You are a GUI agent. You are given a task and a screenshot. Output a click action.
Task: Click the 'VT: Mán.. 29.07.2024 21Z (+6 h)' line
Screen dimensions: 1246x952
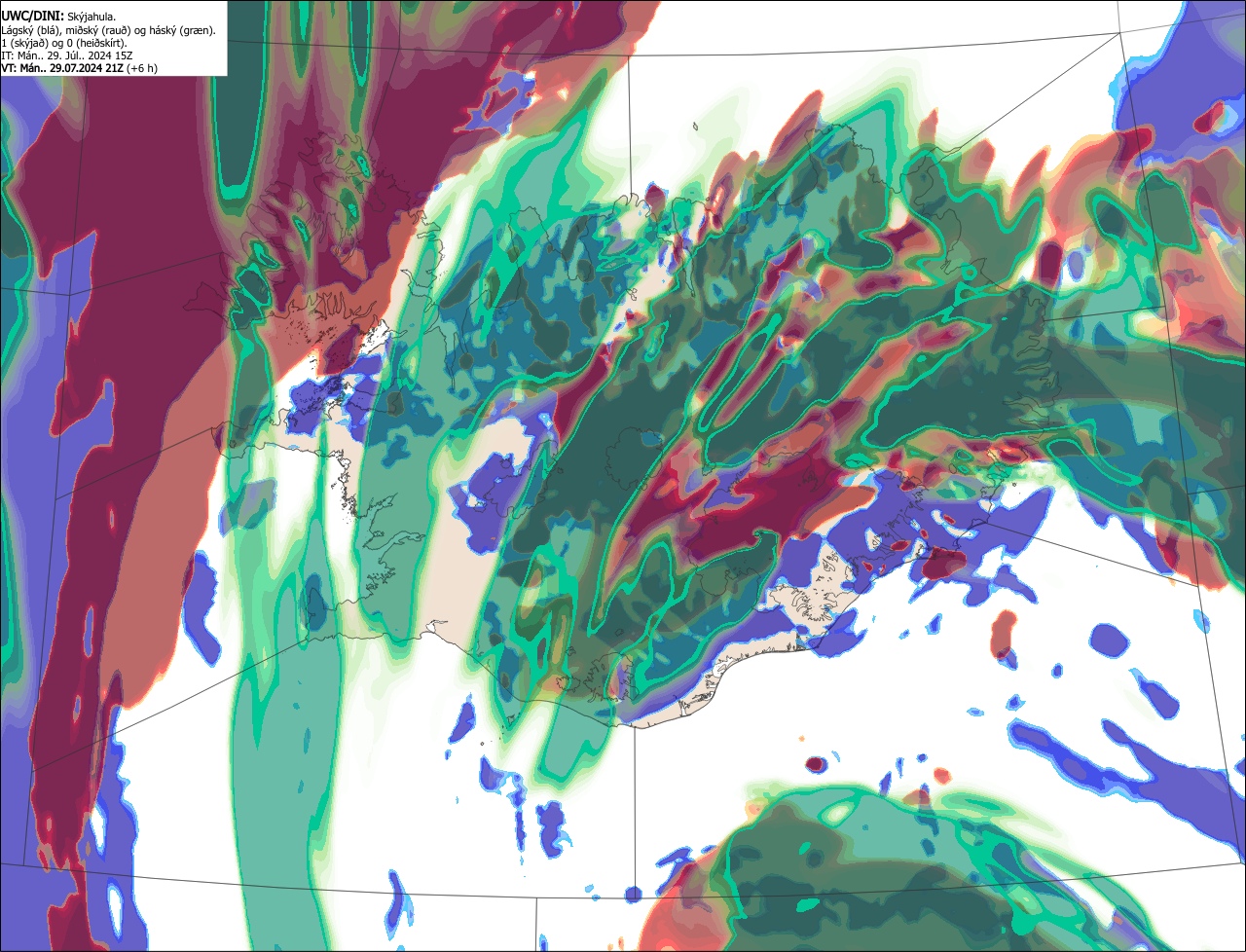tap(80, 68)
